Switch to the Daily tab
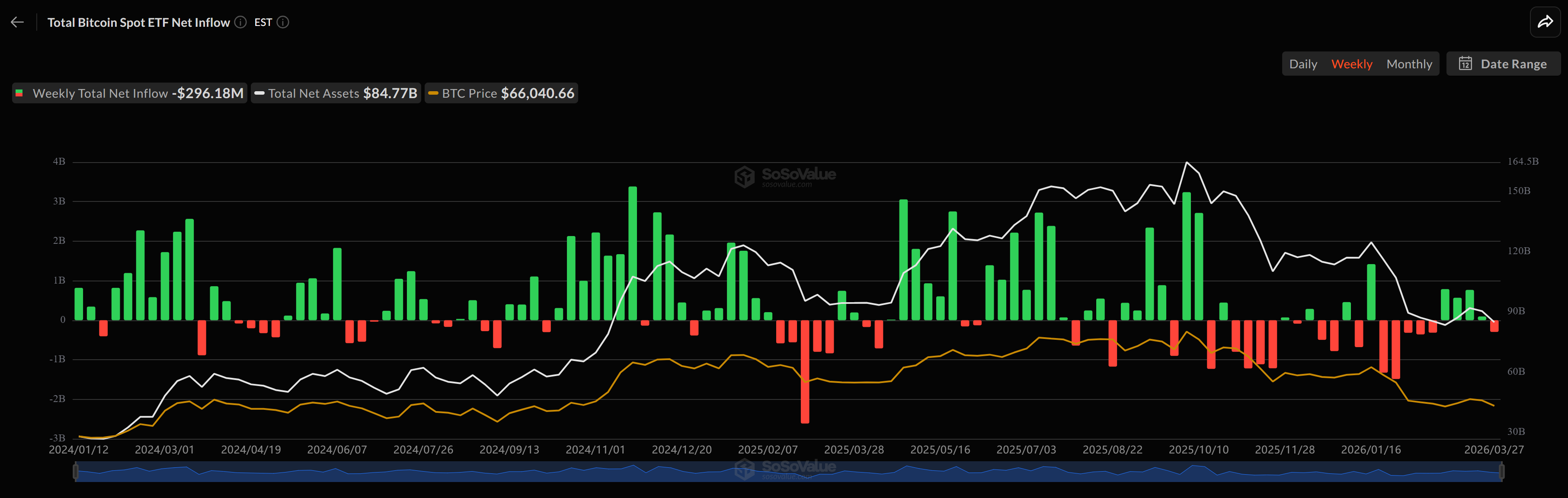Viewport: 1568px width, 498px height. (1303, 63)
